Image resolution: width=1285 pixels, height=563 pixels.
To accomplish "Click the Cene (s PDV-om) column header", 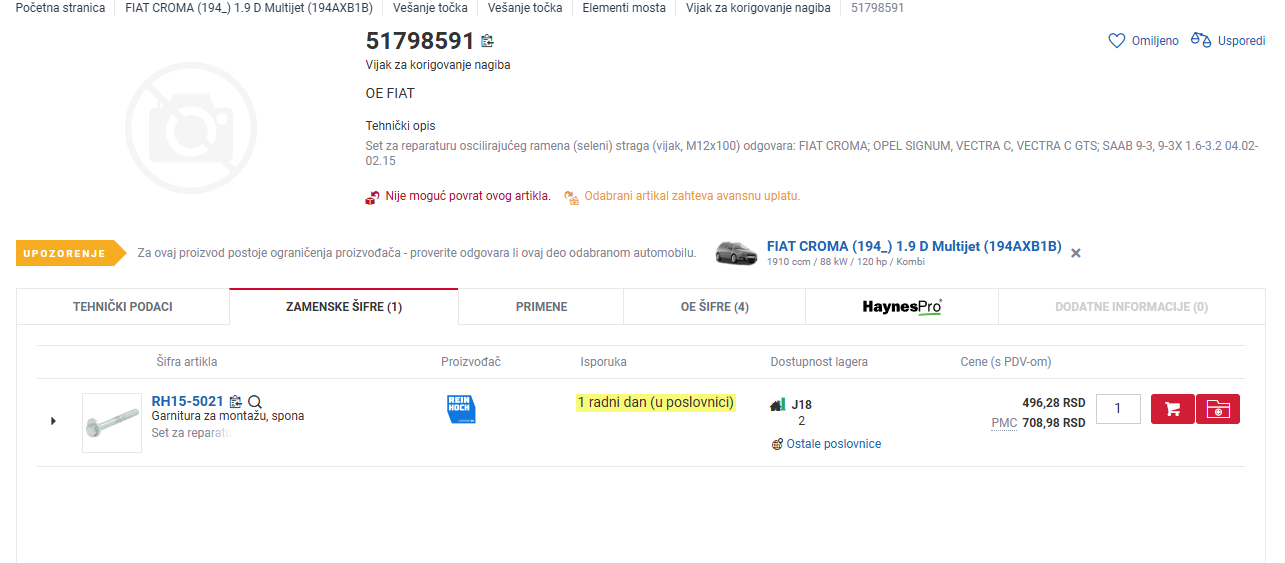I will (x=1006, y=362).
